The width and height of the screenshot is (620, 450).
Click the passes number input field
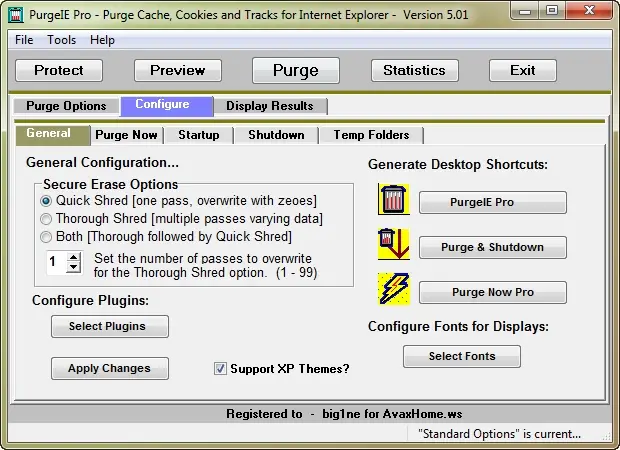pos(57,262)
